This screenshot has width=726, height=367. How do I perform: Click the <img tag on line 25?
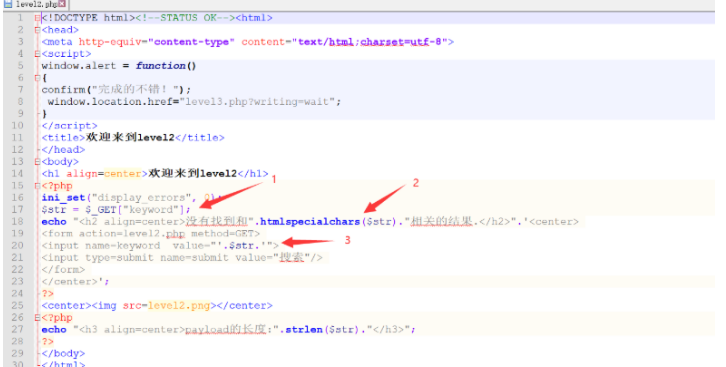pyautogui.click(x=104, y=306)
